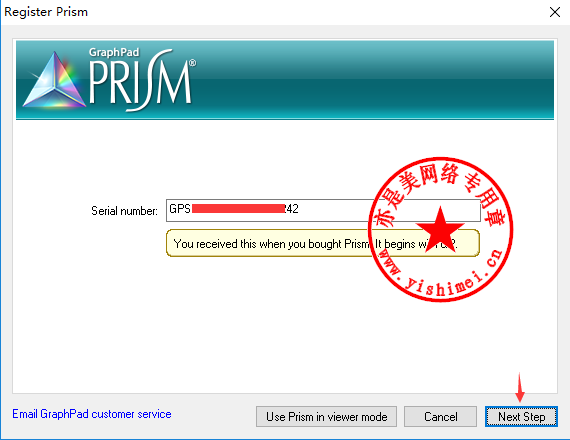Click the GPS prefix in serial field
Screen dimensions: 570x440
[x=180, y=209]
